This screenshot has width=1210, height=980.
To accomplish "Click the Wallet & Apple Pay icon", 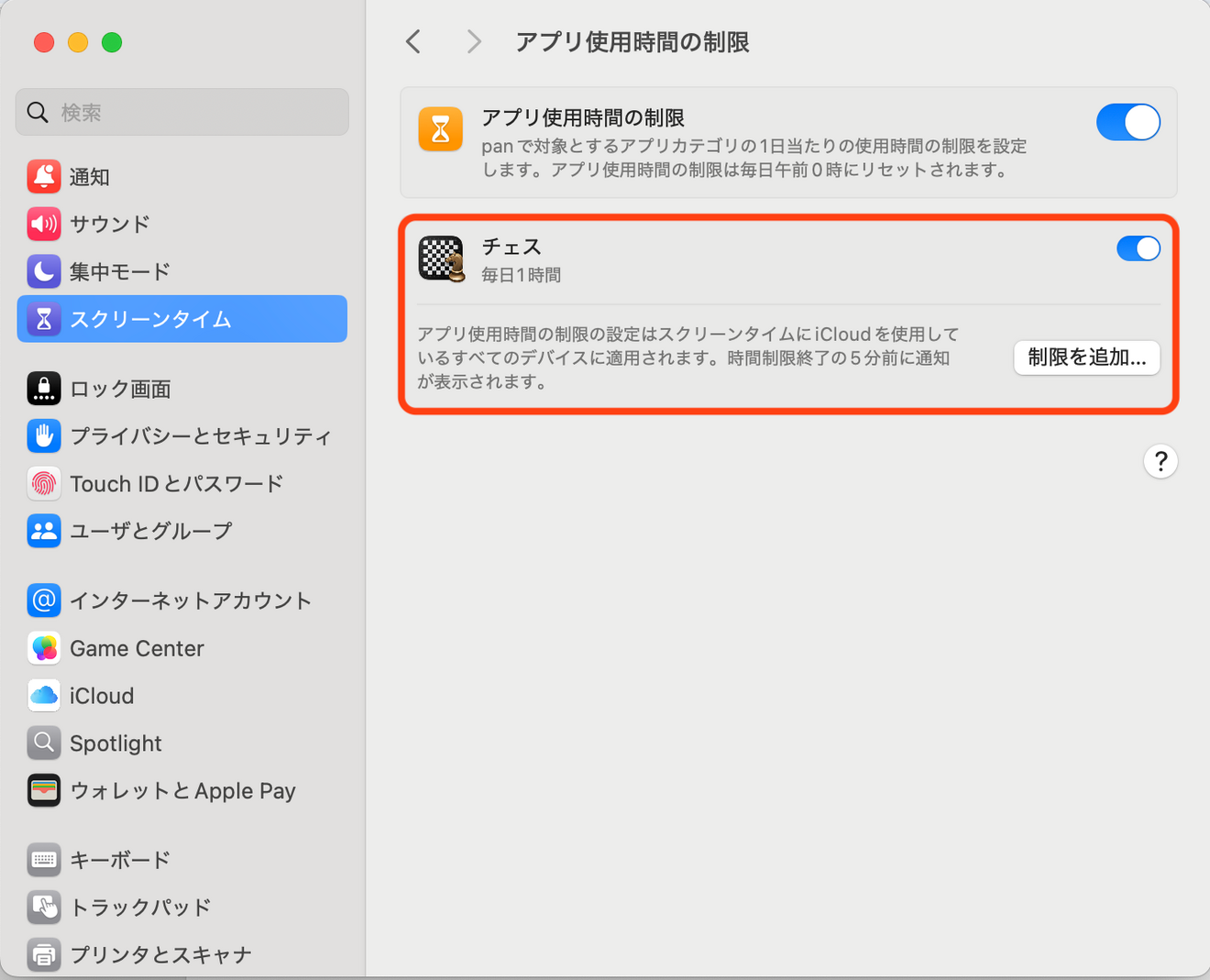I will (44, 790).
